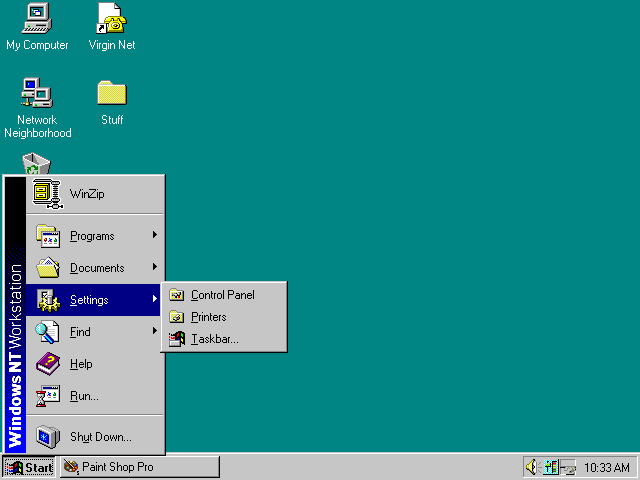Screen dimensions: 640x480
Task: Choose Find in the Start menu
Action: coord(95,332)
